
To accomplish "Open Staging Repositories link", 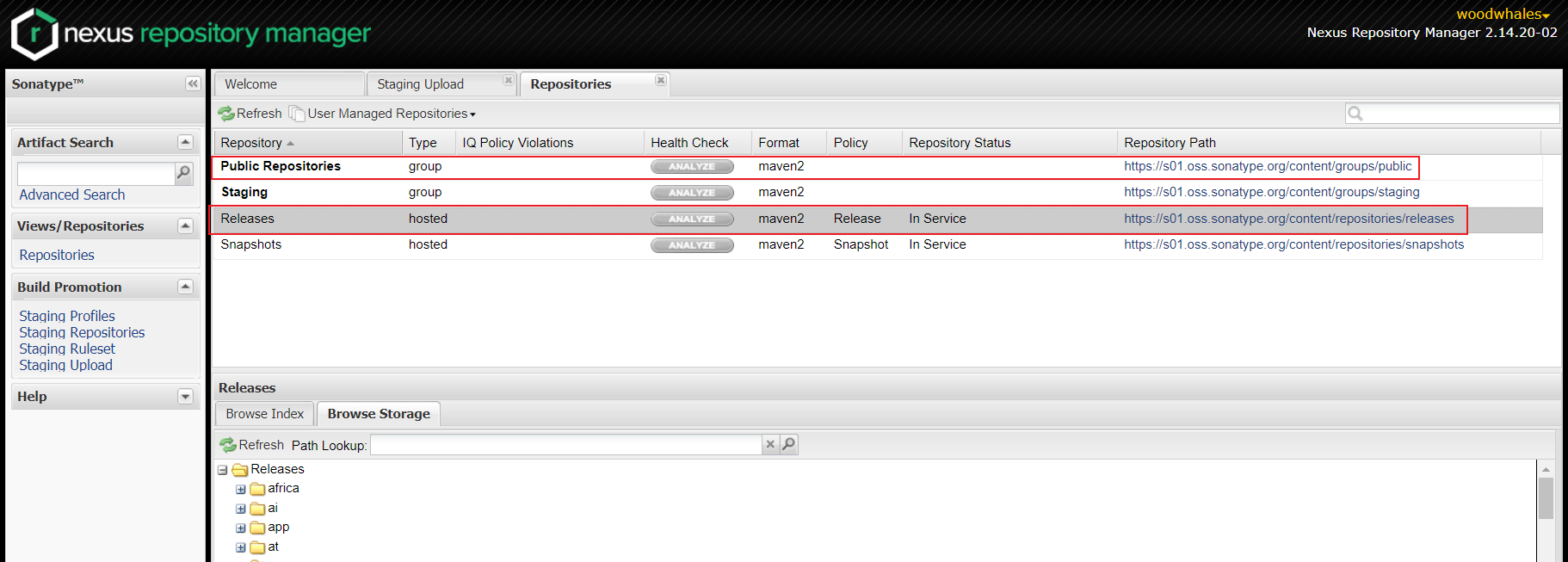I will point(82,332).
